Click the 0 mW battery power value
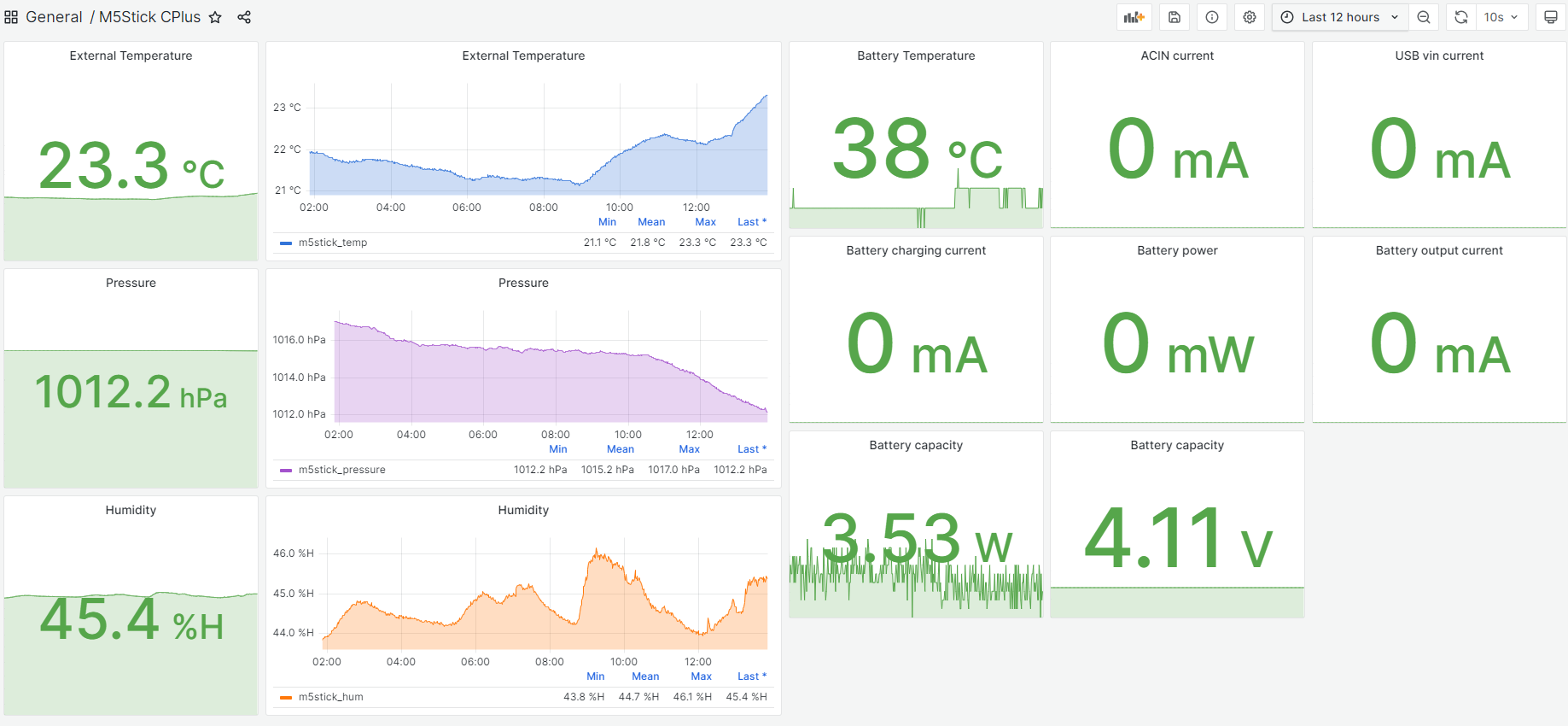1568x726 pixels. (1178, 344)
